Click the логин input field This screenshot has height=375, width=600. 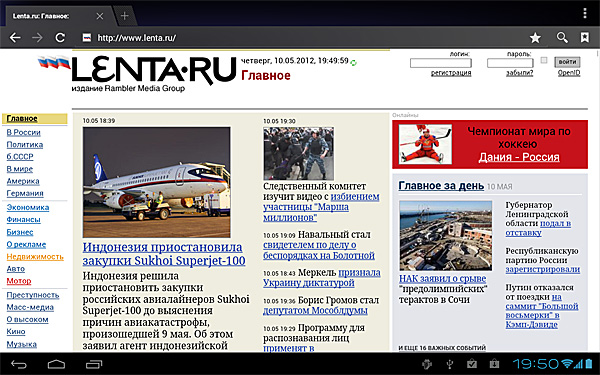tap(440, 63)
